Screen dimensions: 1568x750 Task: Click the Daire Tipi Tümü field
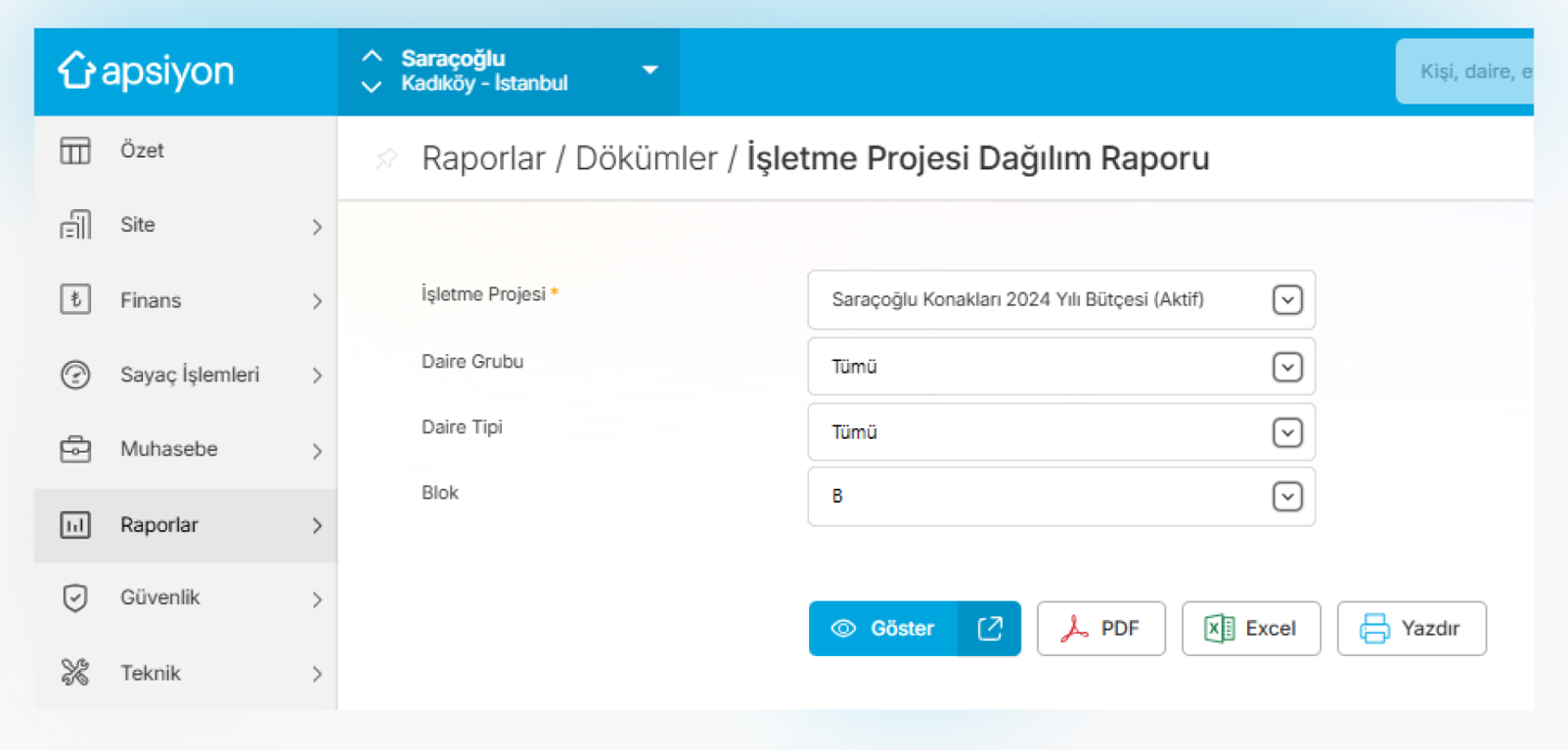click(1061, 432)
